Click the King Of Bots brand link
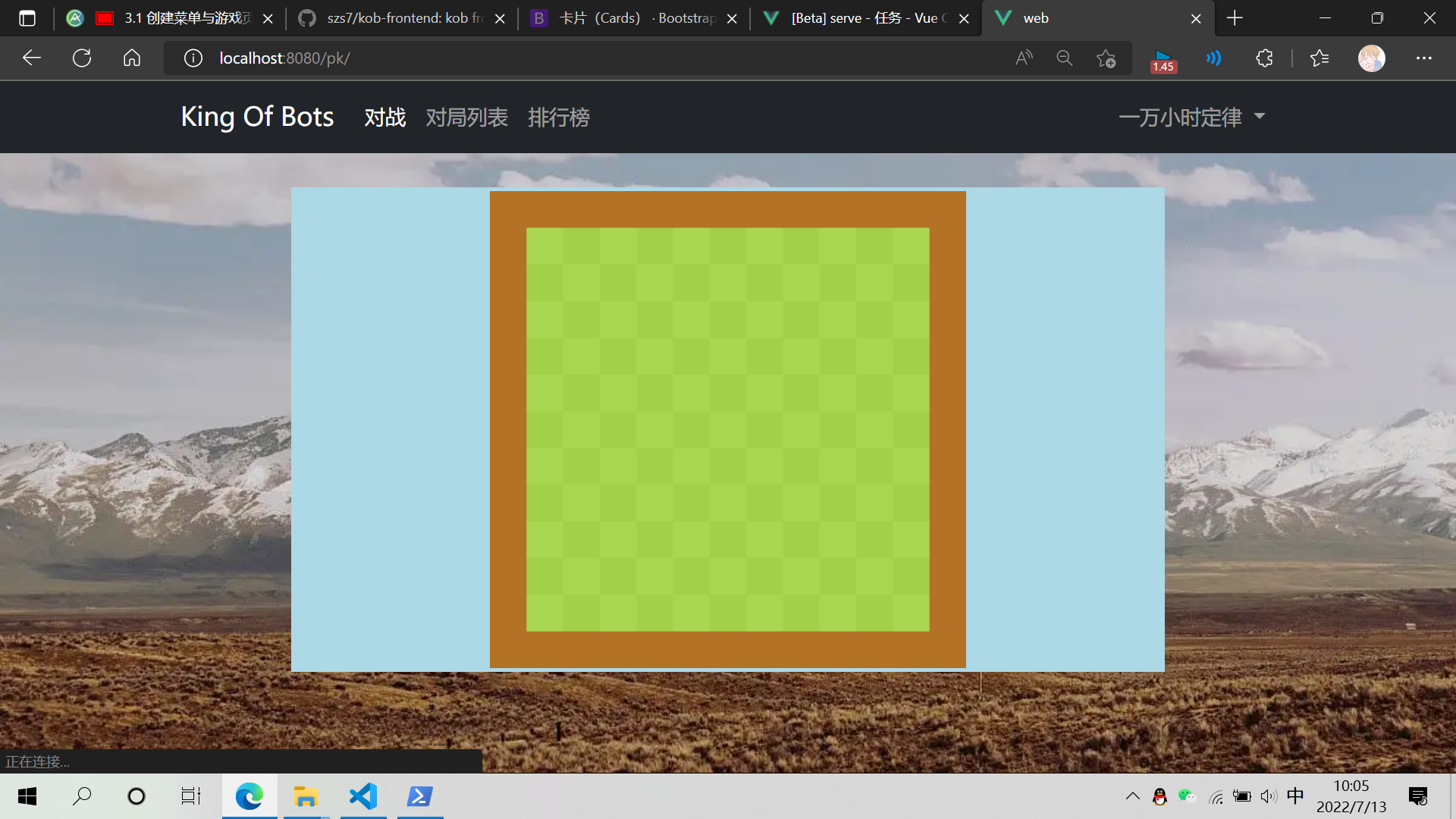 (x=257, y=117)
